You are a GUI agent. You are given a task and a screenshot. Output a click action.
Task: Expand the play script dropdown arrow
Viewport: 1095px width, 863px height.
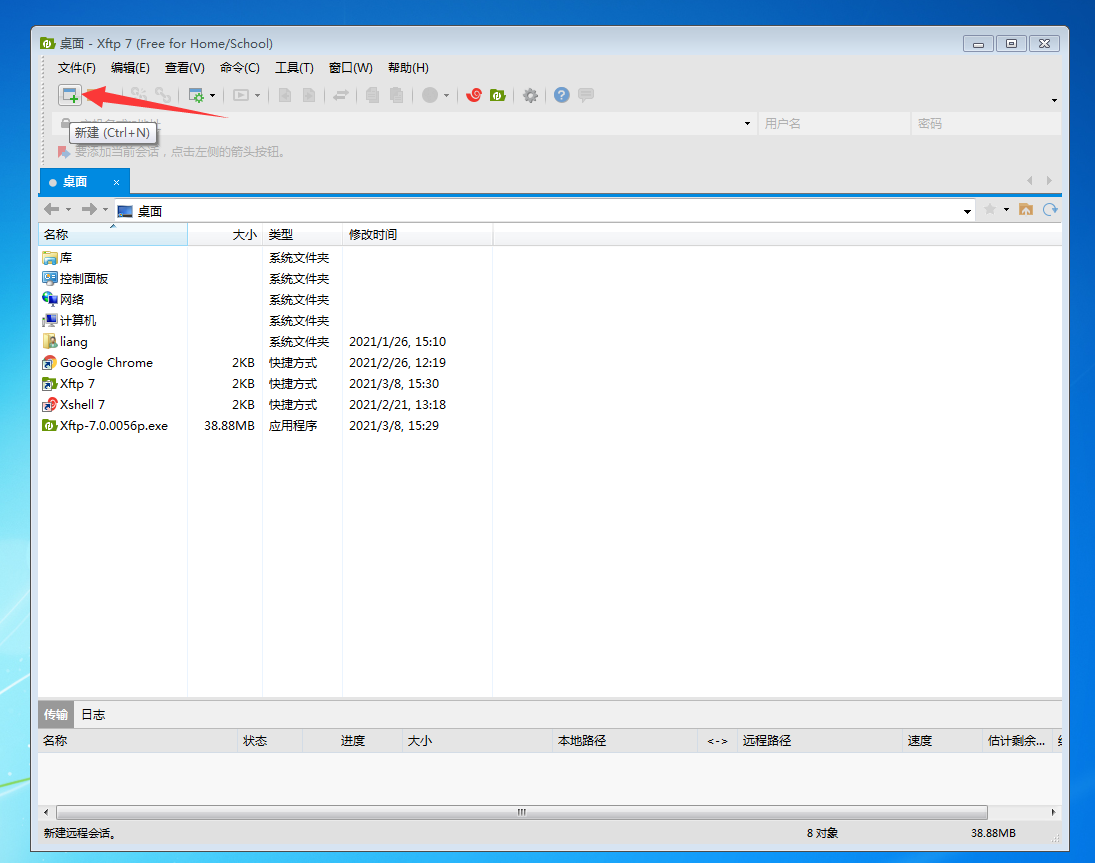pyautogui.click(x=258, y=96)
